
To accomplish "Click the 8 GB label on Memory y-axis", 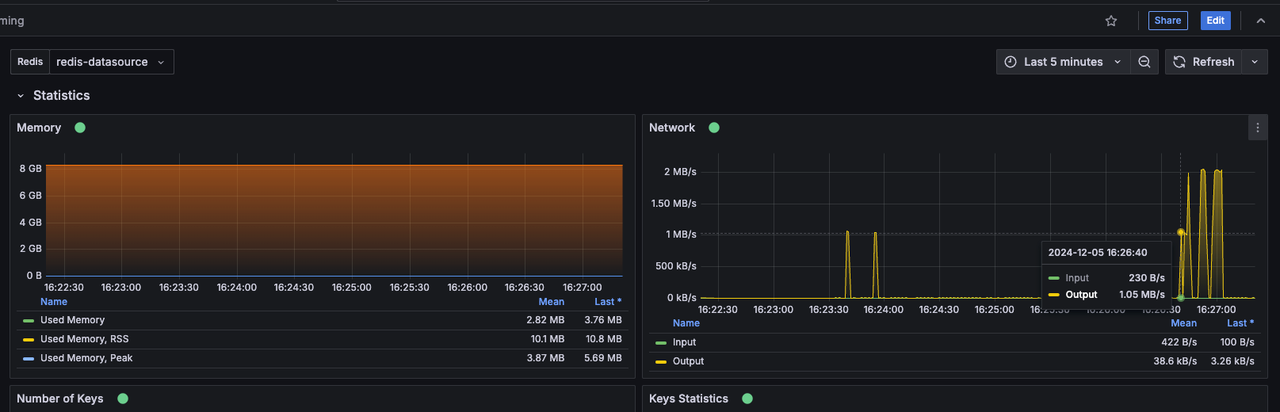I will (x=31, y=168).
